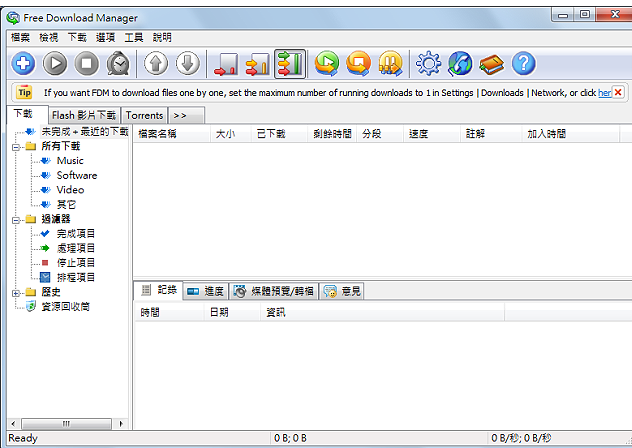Switch to the 記錄 log tab
Screen dimensions: 632x448
pos(158,290)
